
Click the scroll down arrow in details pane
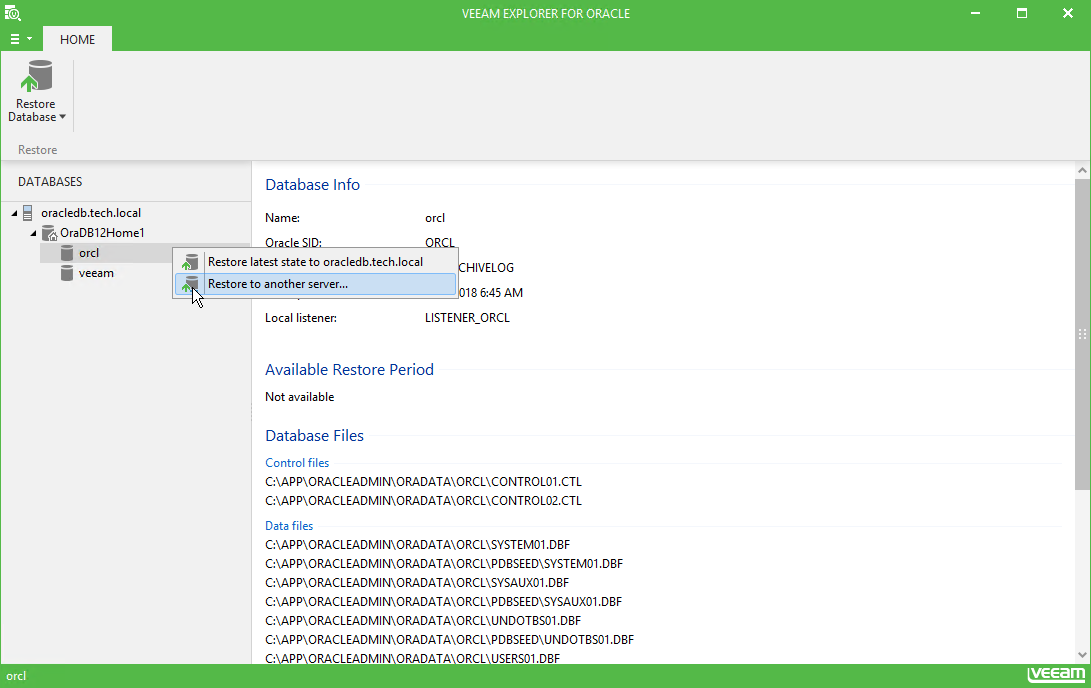coord(1082,655)
